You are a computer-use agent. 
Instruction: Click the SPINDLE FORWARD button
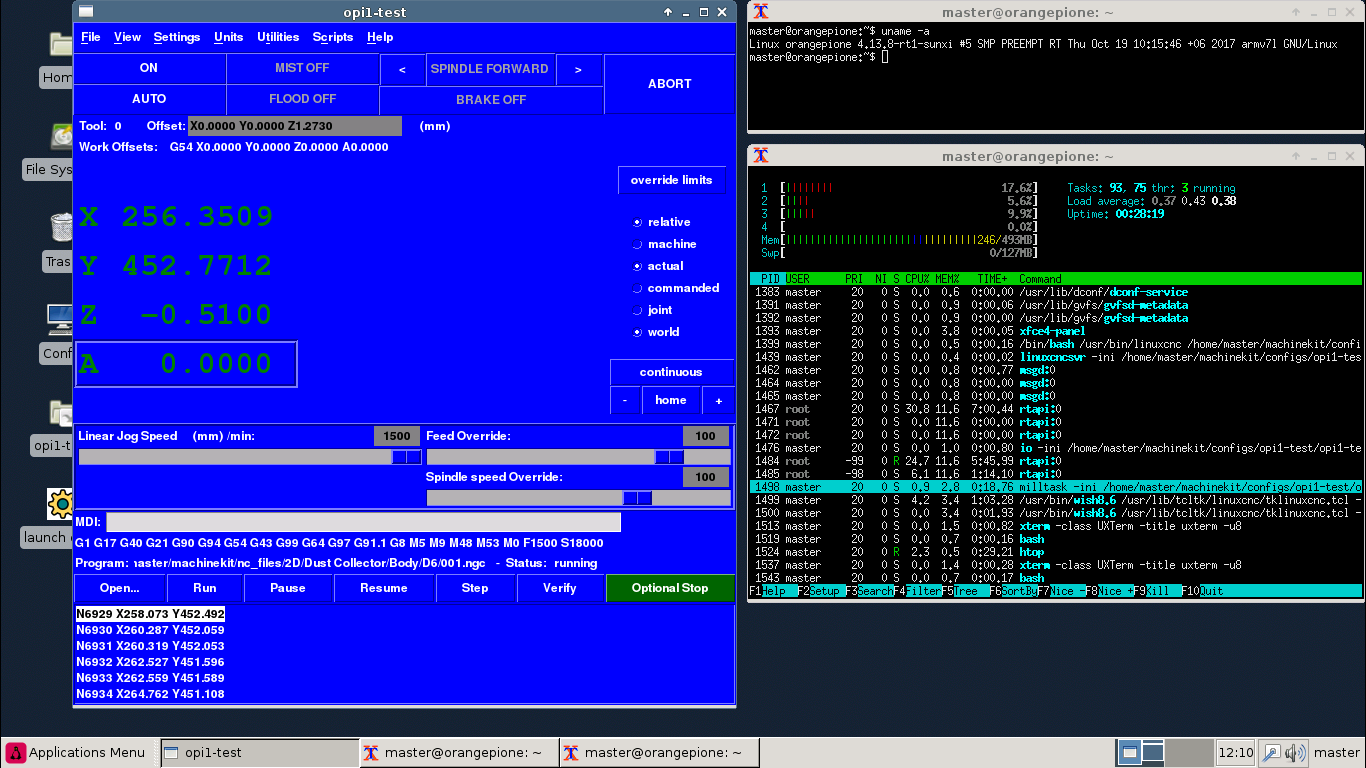pos(490,69)
